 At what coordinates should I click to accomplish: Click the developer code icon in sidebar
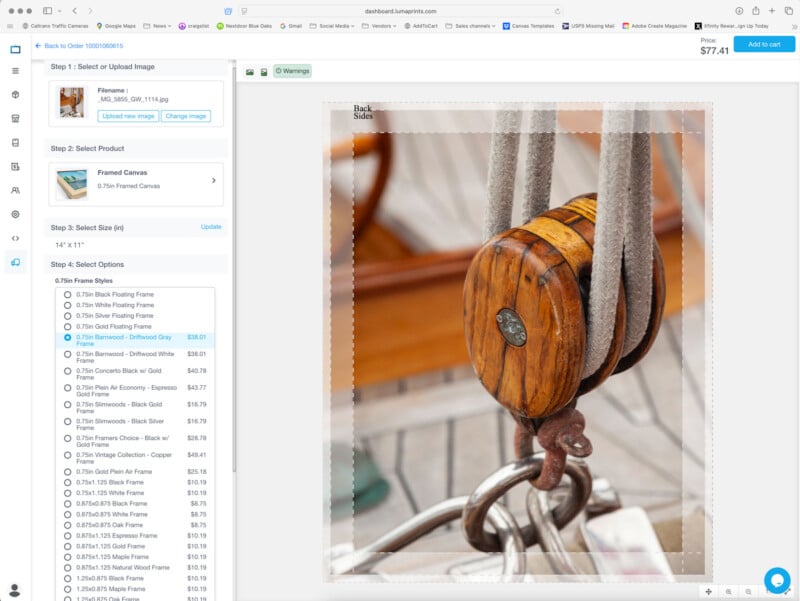click(x=15, y=238)
